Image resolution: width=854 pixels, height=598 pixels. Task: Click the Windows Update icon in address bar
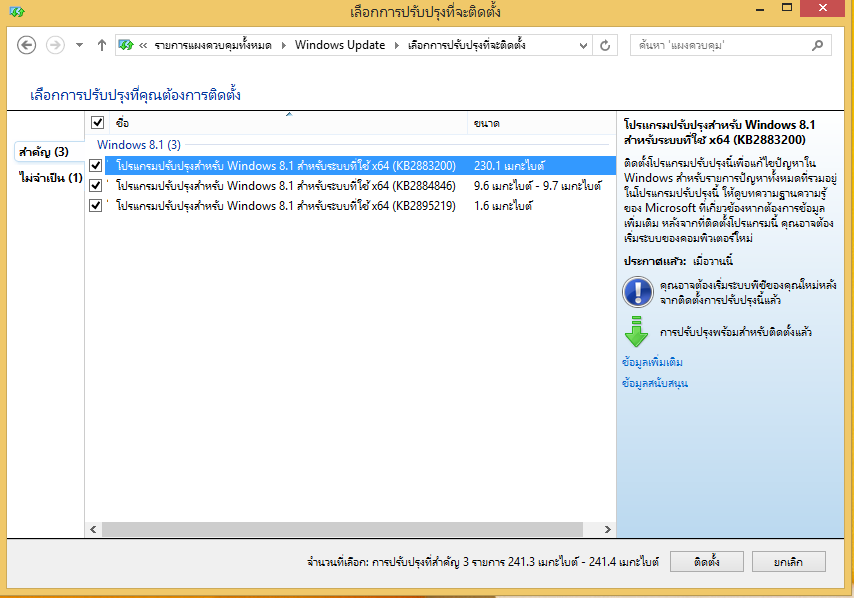pos(126,45)
